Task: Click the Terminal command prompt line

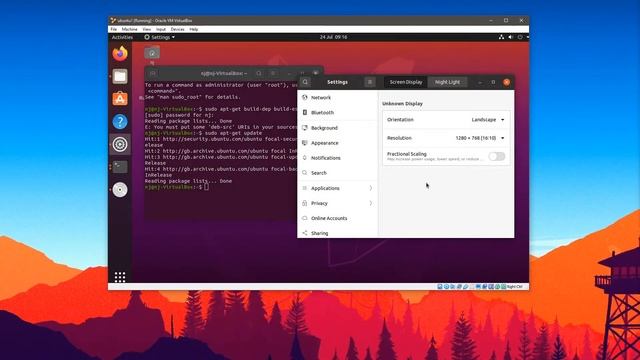Action: click(177, 187)
